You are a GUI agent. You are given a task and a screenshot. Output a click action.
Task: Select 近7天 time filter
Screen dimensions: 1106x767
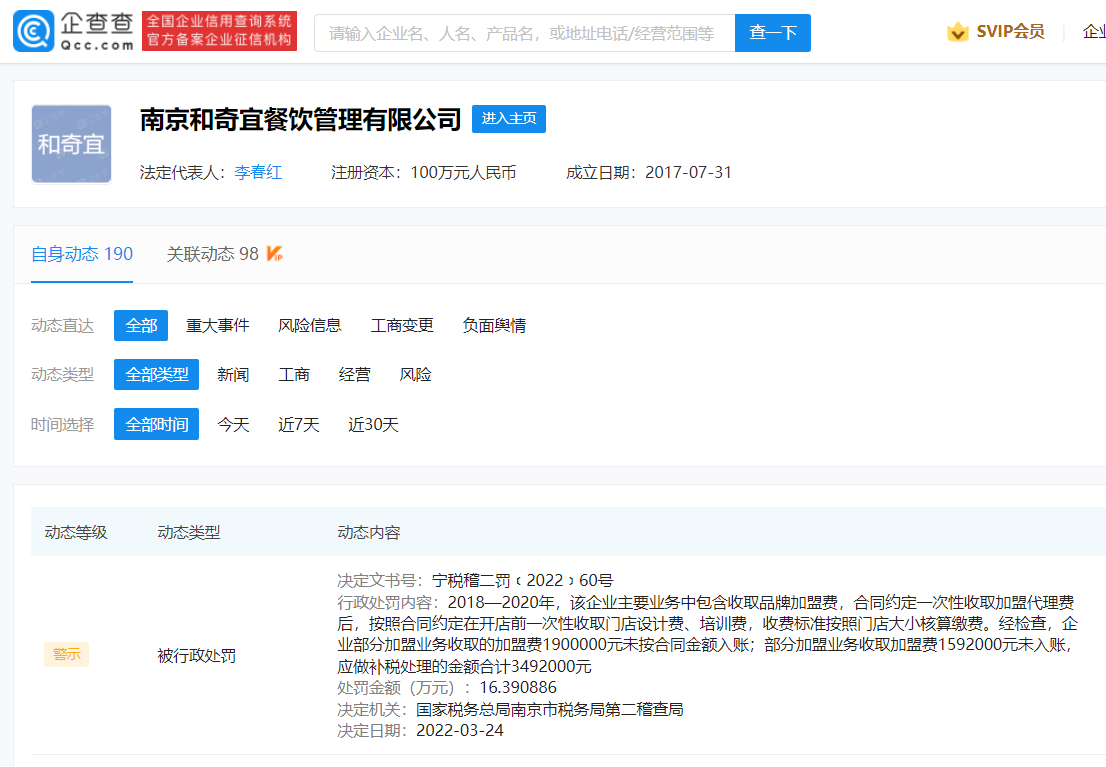(x=299, y=424)
